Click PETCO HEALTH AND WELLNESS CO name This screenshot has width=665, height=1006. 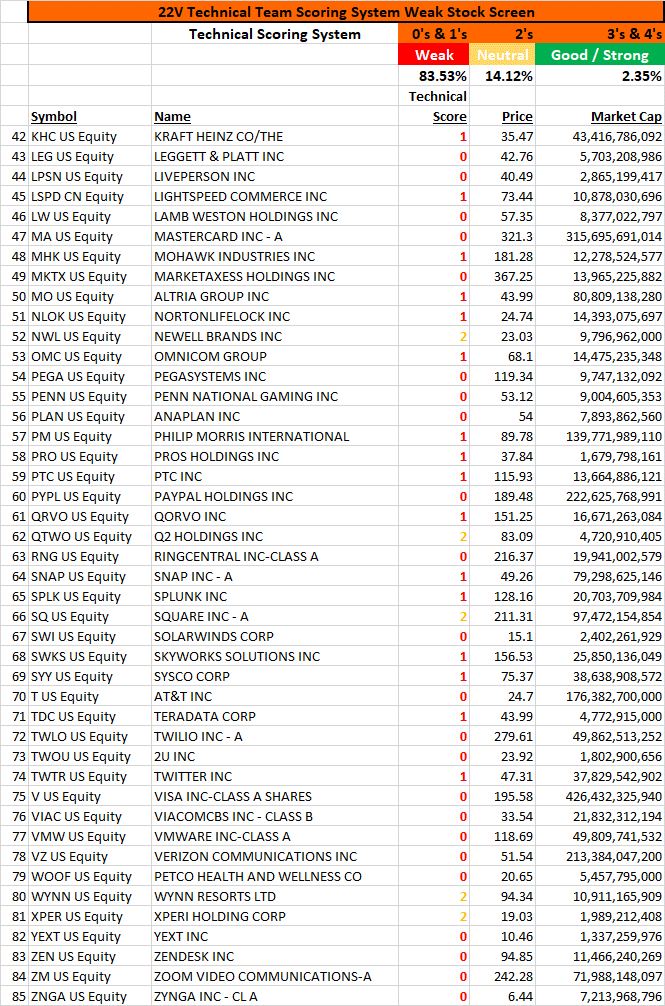258,876
